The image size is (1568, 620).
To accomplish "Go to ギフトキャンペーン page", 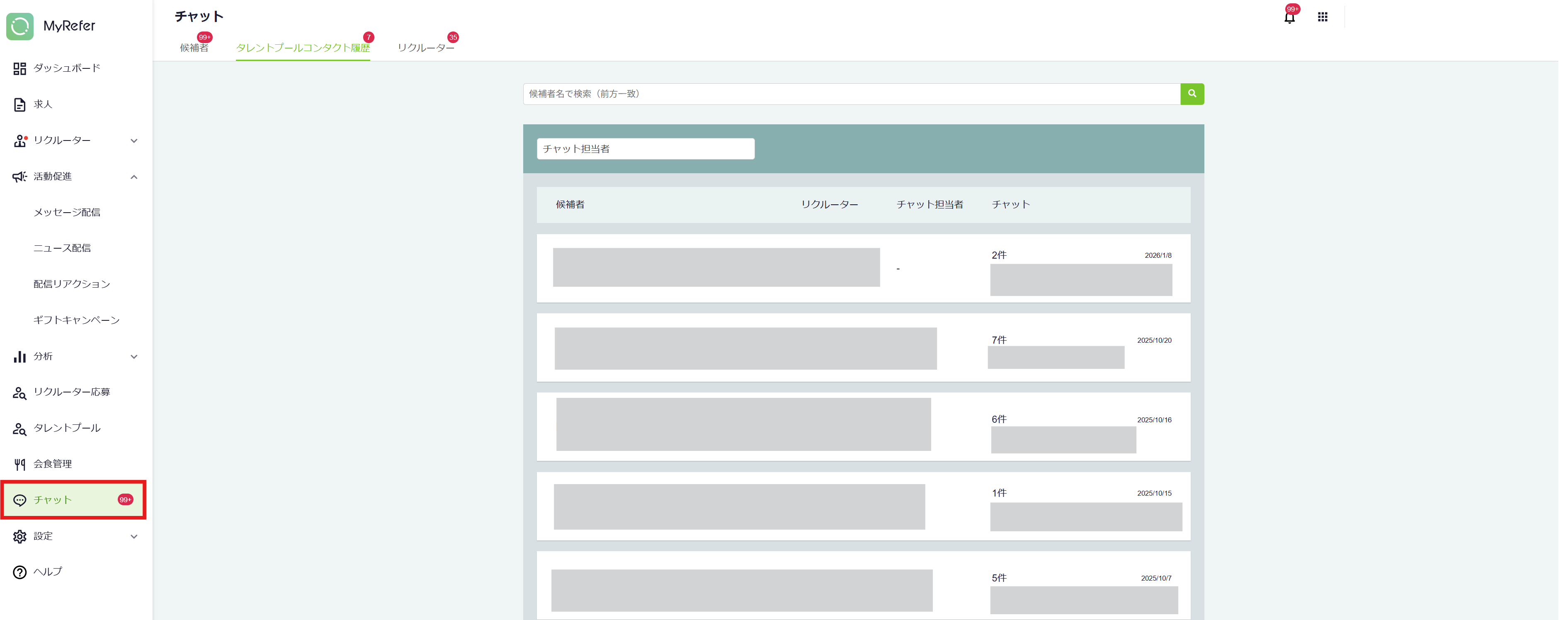I will coord(77,320).
